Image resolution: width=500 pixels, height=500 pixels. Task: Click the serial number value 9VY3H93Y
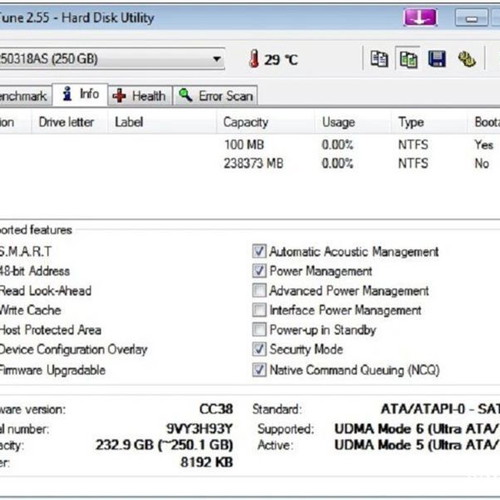(199, 429)
